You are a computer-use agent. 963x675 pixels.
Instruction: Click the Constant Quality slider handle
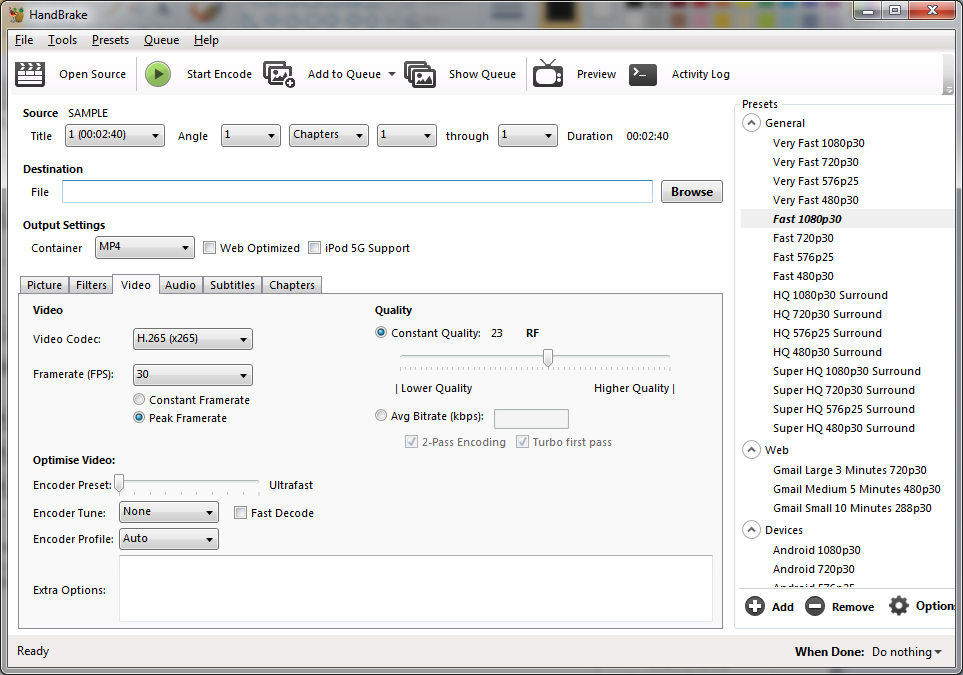[547, 357]
